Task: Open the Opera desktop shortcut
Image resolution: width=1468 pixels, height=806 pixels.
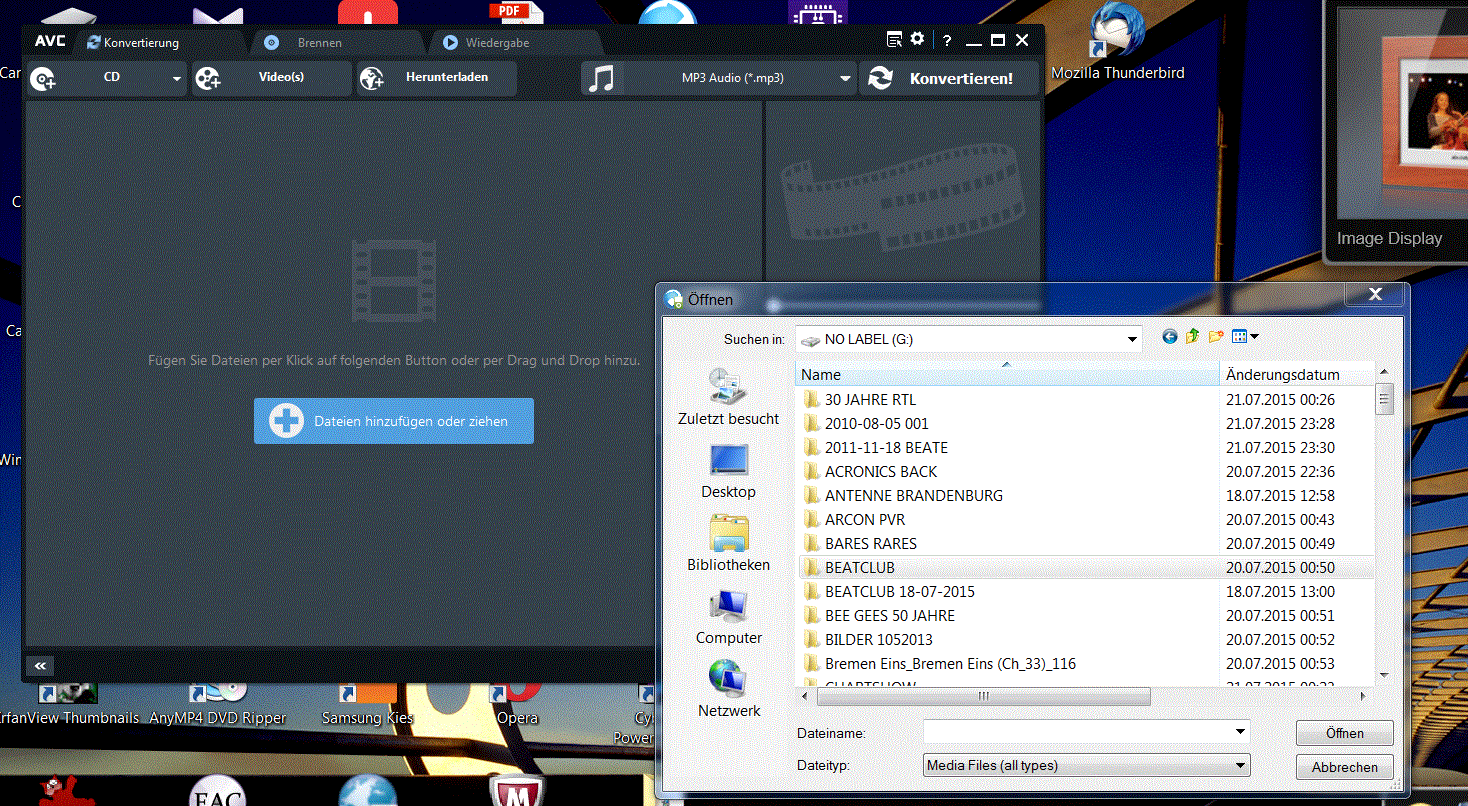Action: 517,703
